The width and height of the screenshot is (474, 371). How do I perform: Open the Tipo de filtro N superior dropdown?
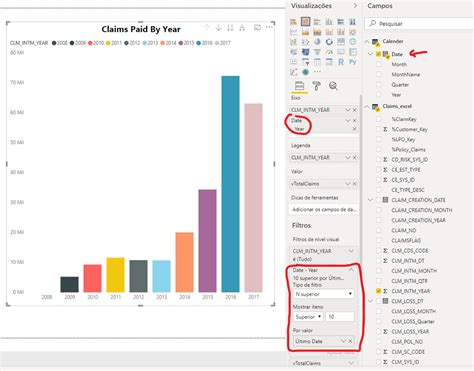324,294
